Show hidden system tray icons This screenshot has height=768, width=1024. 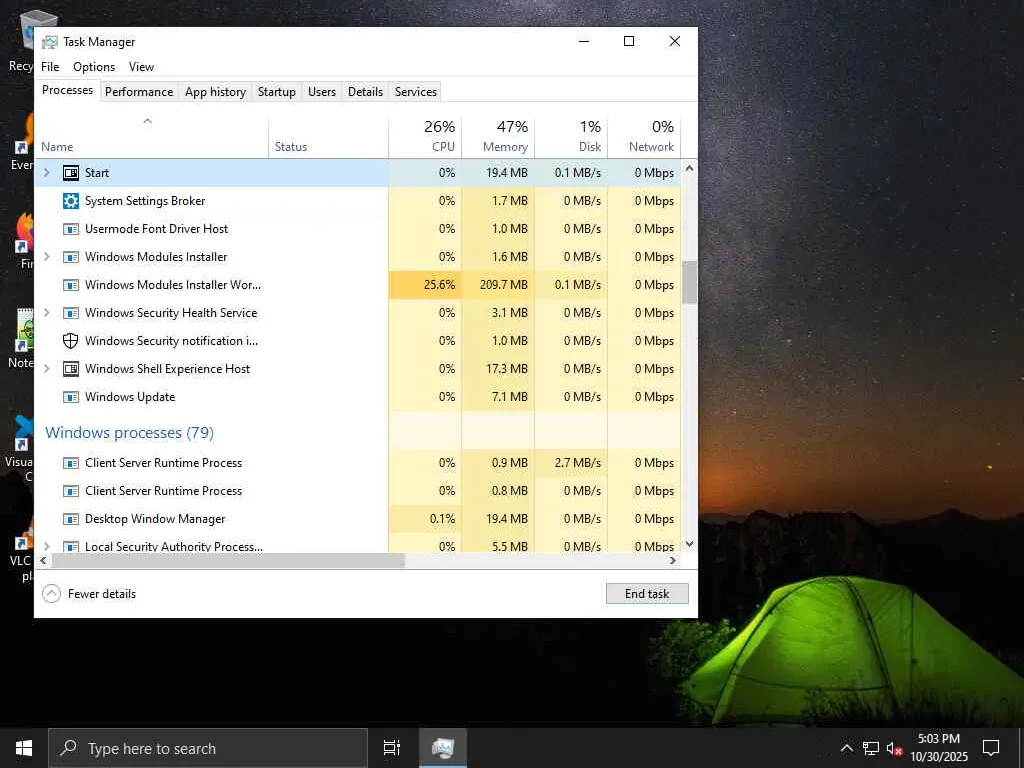coord(846,748)
